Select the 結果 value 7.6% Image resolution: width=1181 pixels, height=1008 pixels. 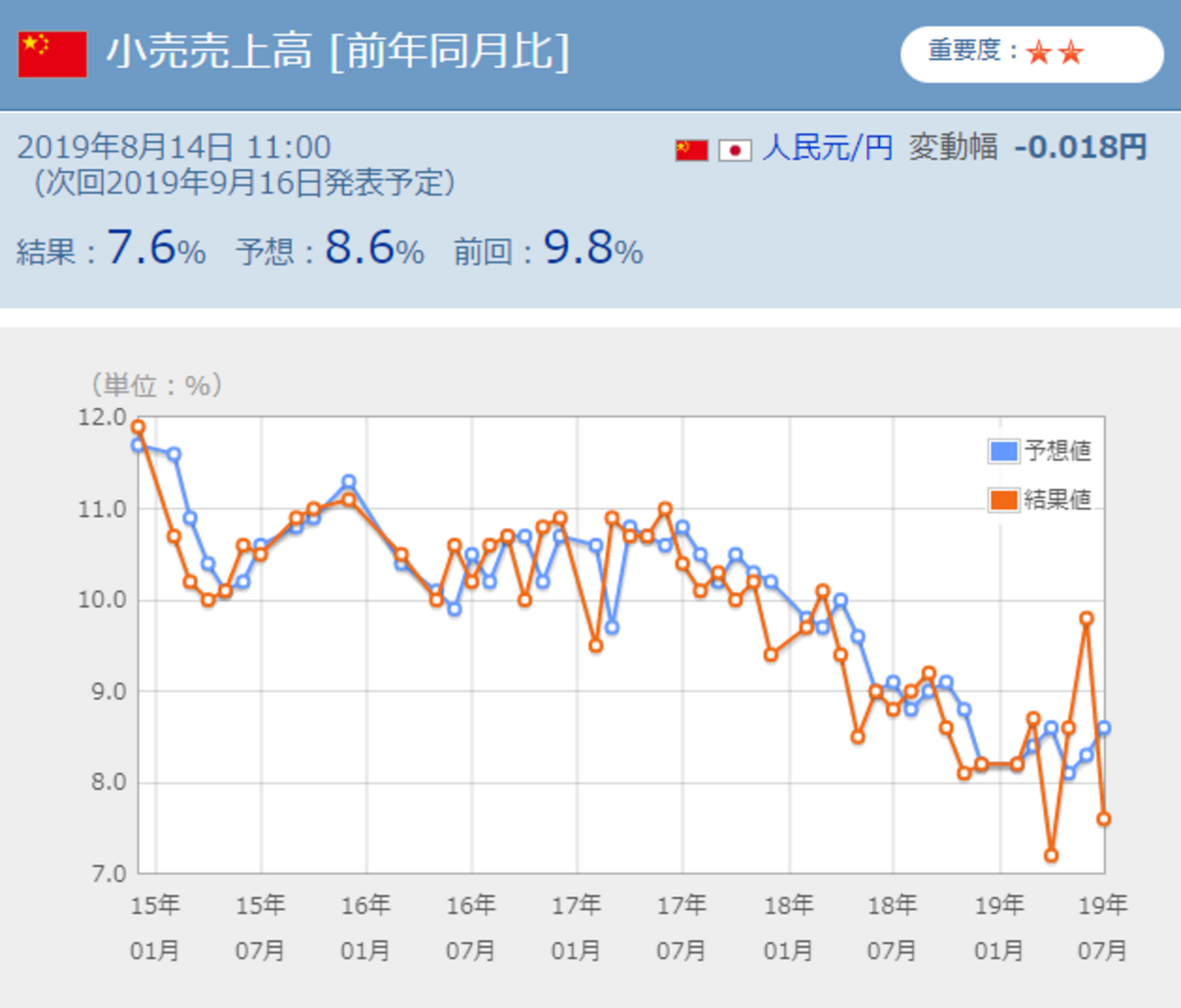coord(156,247)
